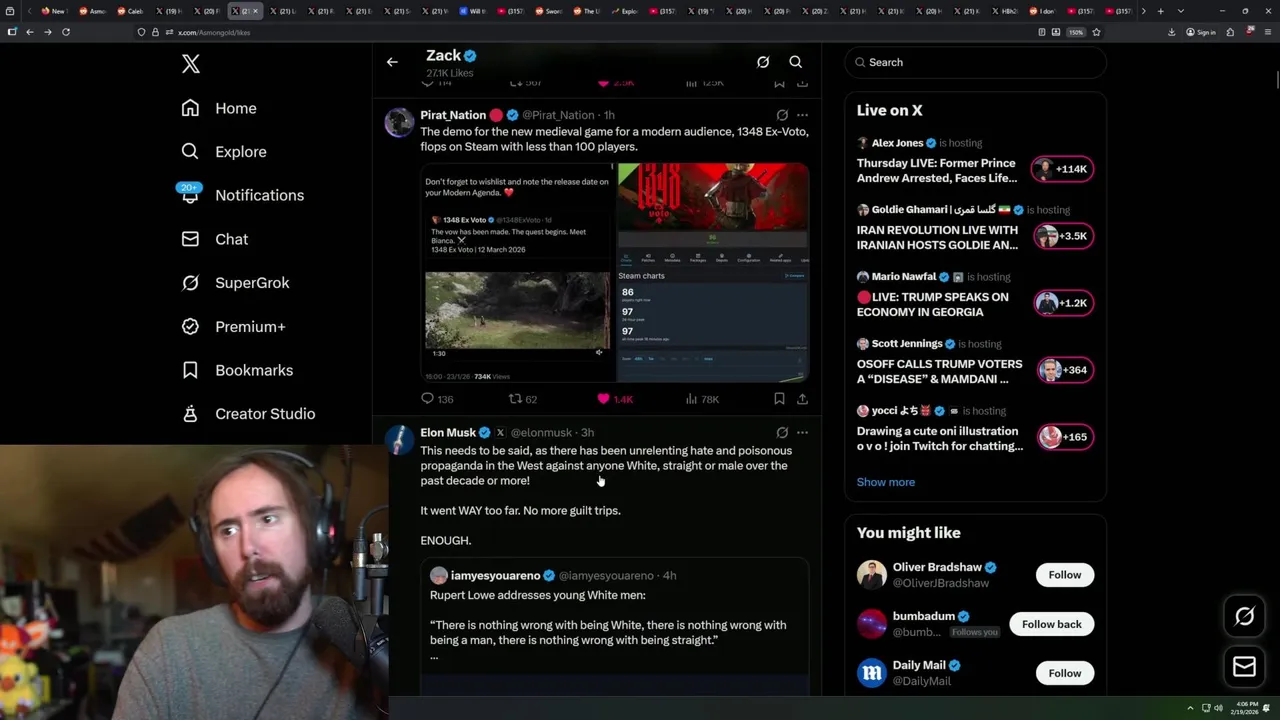Click the page scrollbar thumb at right edge
Screen dimensions: 1280x720
click(x=1276, y=80)
